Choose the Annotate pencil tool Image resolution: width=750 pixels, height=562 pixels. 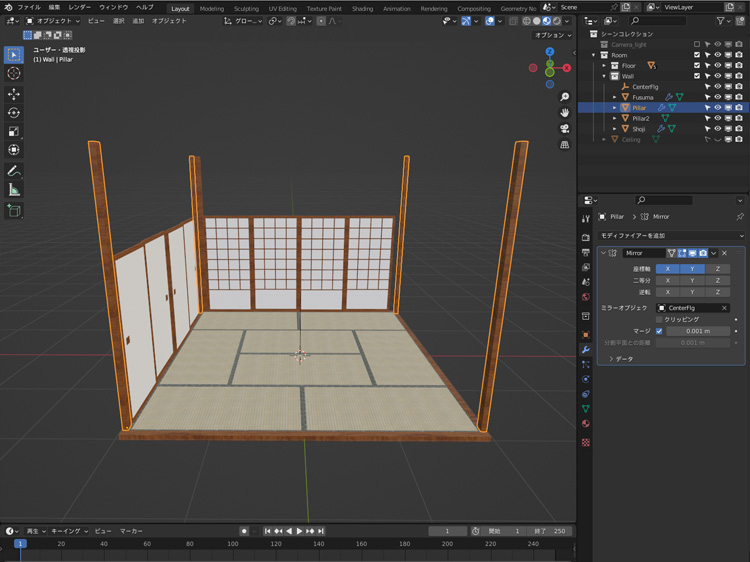pyautogui.click(x=14, y=171)
